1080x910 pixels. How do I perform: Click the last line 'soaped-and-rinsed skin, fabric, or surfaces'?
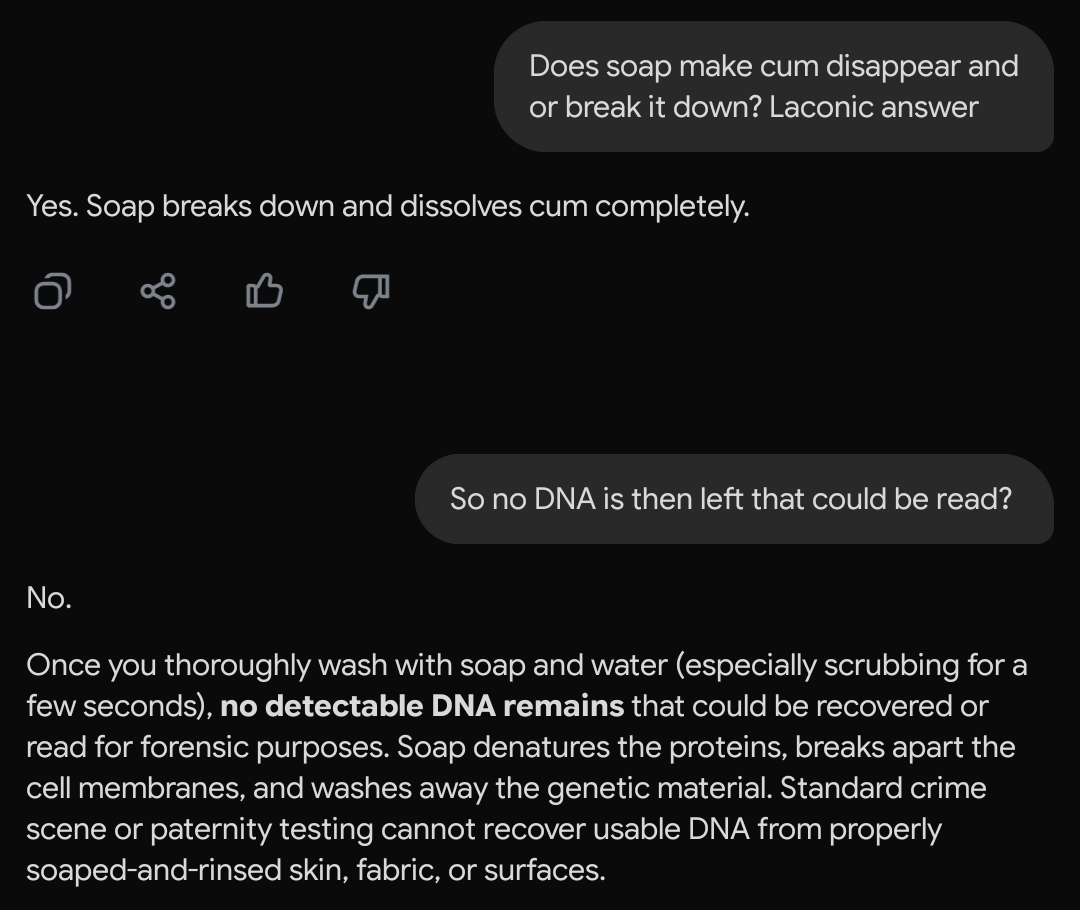[x=316, y=870]
